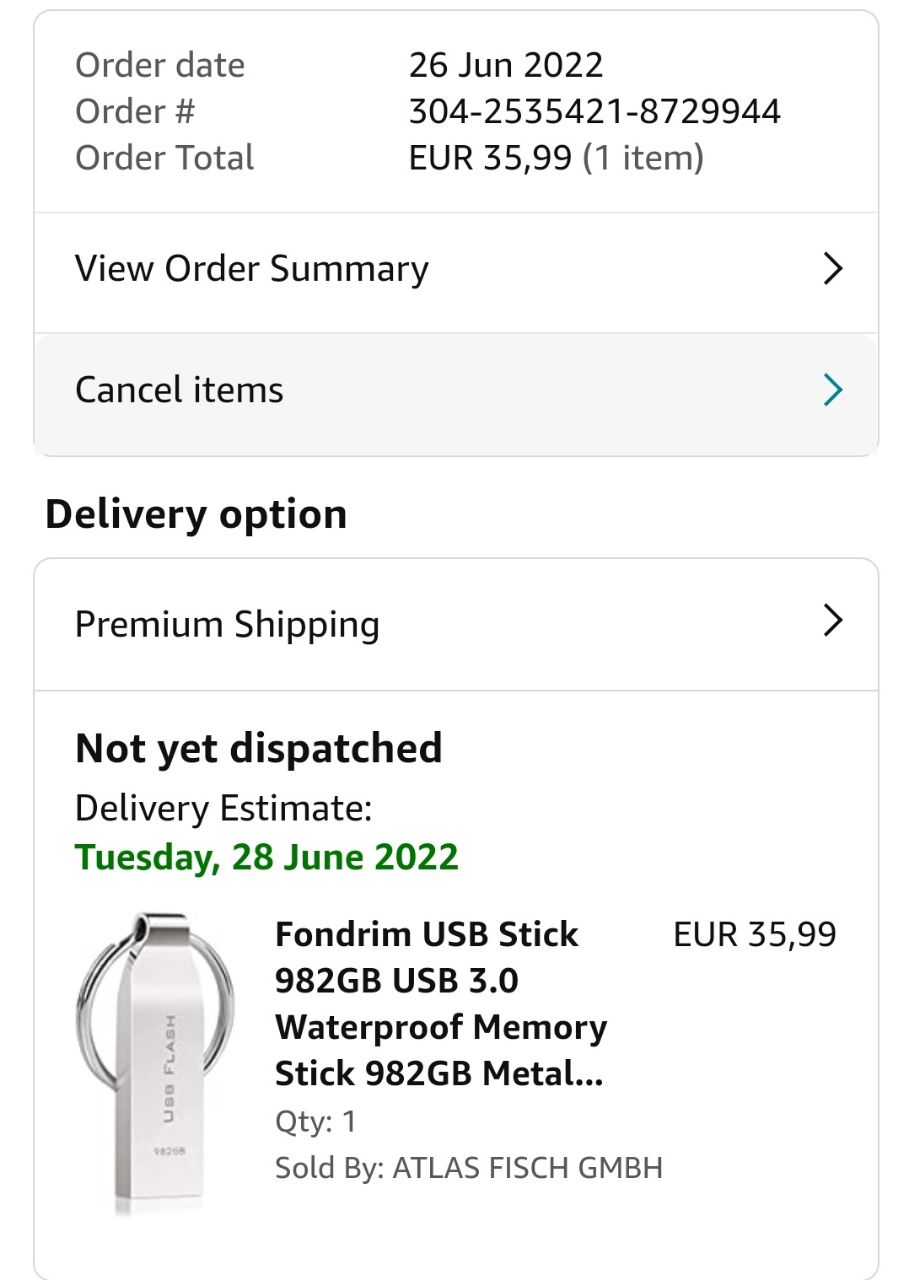Click chevron next to View Order Summary

coord(832,269)
